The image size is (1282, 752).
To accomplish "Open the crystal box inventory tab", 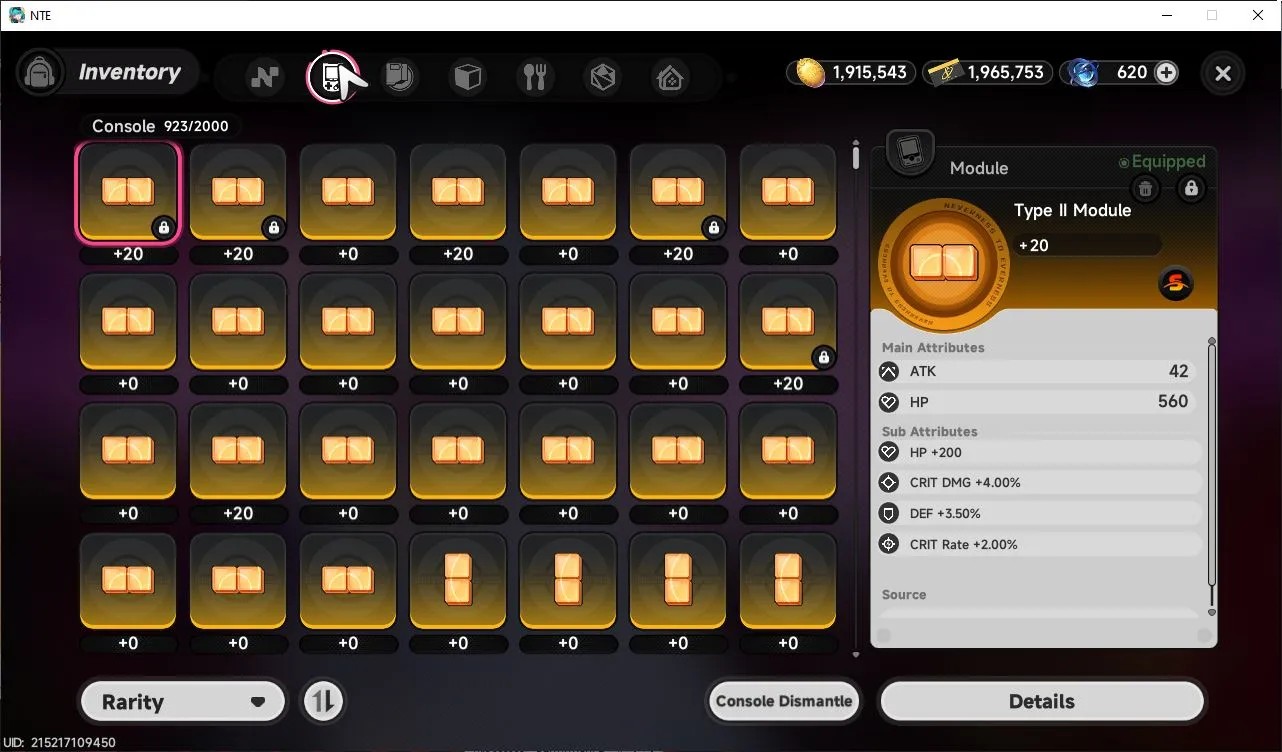I will click(603, 76).
